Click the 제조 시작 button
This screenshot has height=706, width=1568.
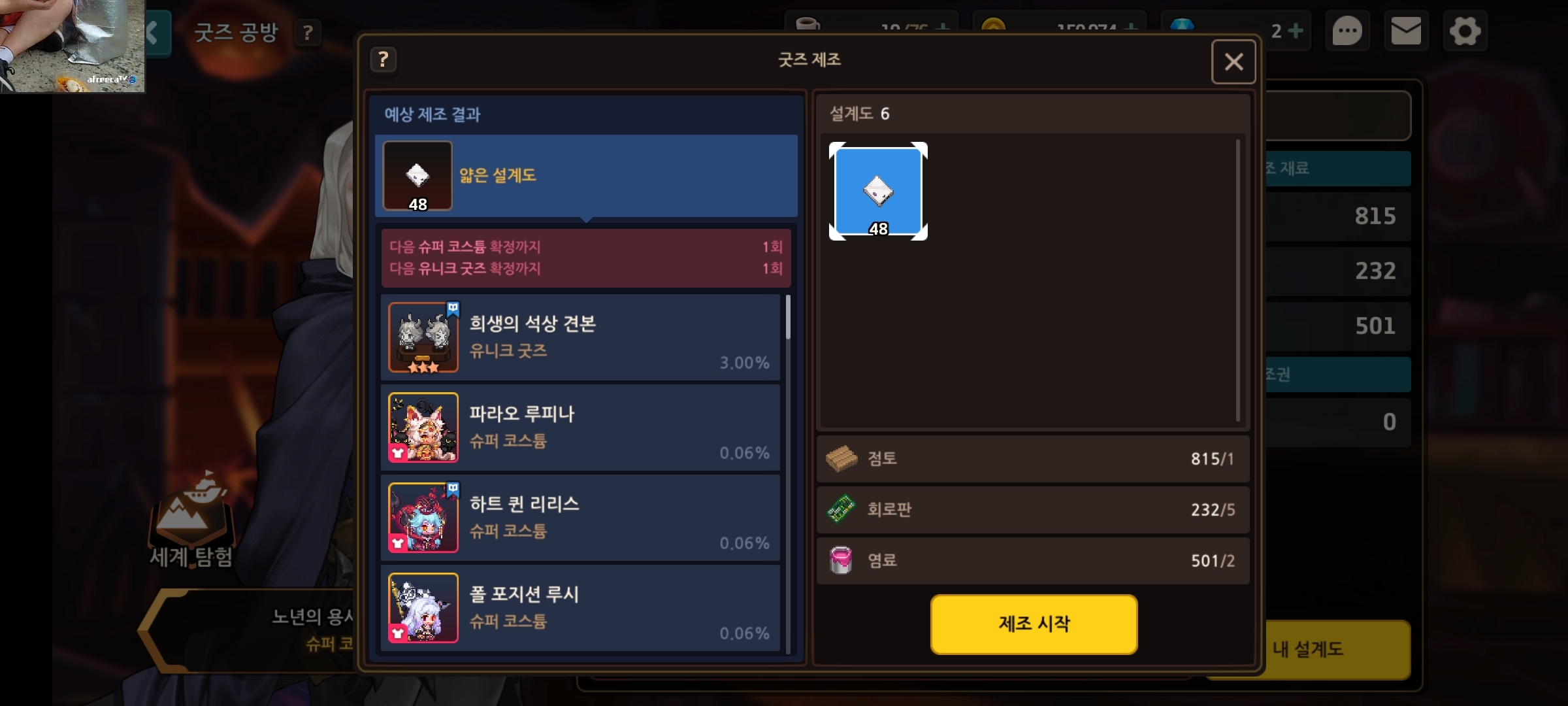coord(1034,624)
